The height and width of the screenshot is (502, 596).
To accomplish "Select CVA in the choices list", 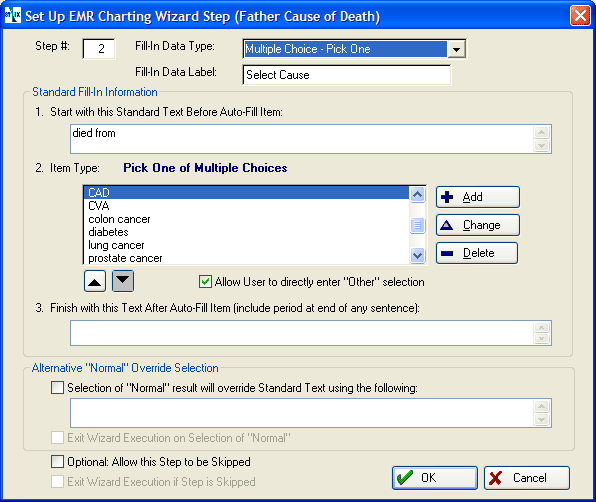I will click(x=246, y=206).
